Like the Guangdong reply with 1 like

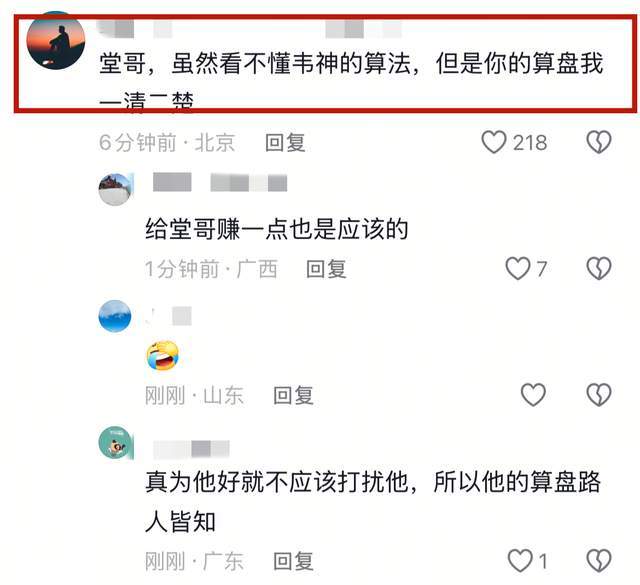coord(520,561)
